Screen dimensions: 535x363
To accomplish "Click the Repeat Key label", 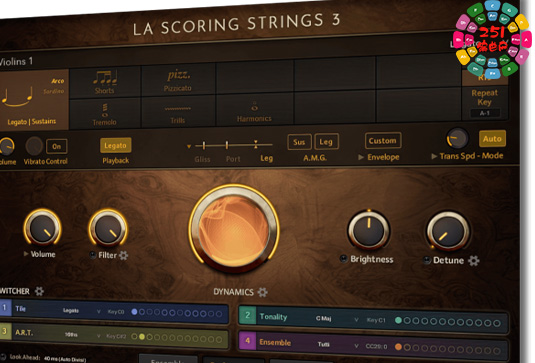I will click(485, 97).
